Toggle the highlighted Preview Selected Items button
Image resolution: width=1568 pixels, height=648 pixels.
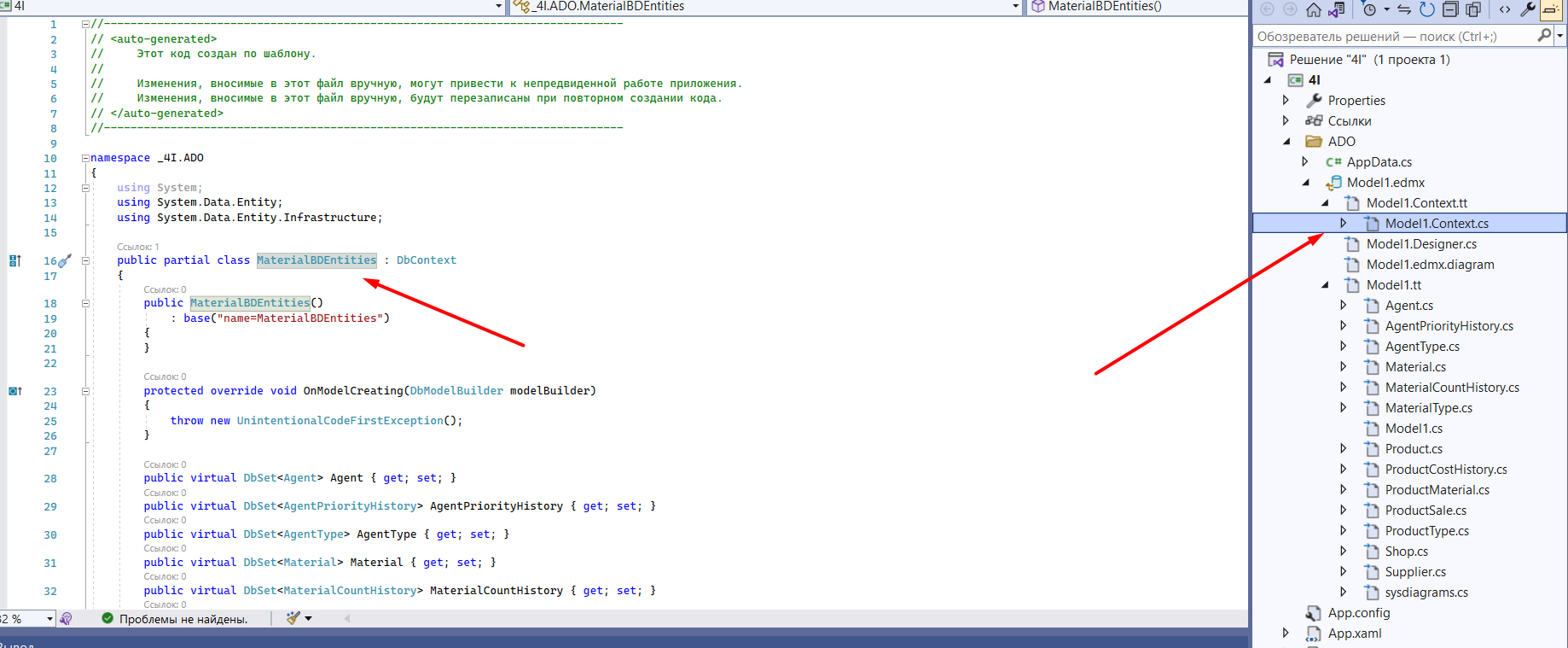(1551, 9)
